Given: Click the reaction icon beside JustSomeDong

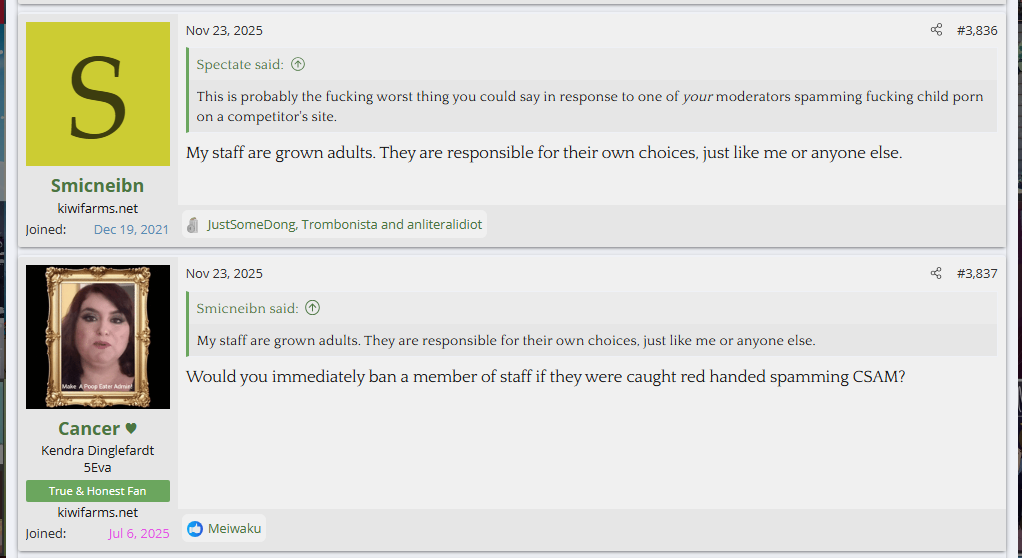Looking at the screenshot, I should click(193, 225).
